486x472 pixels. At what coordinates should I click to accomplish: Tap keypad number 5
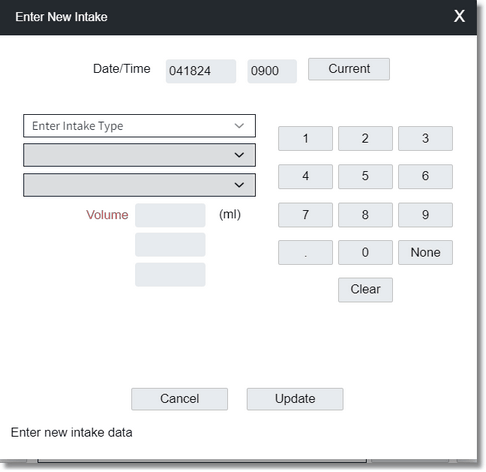click(x=365, y=176)
